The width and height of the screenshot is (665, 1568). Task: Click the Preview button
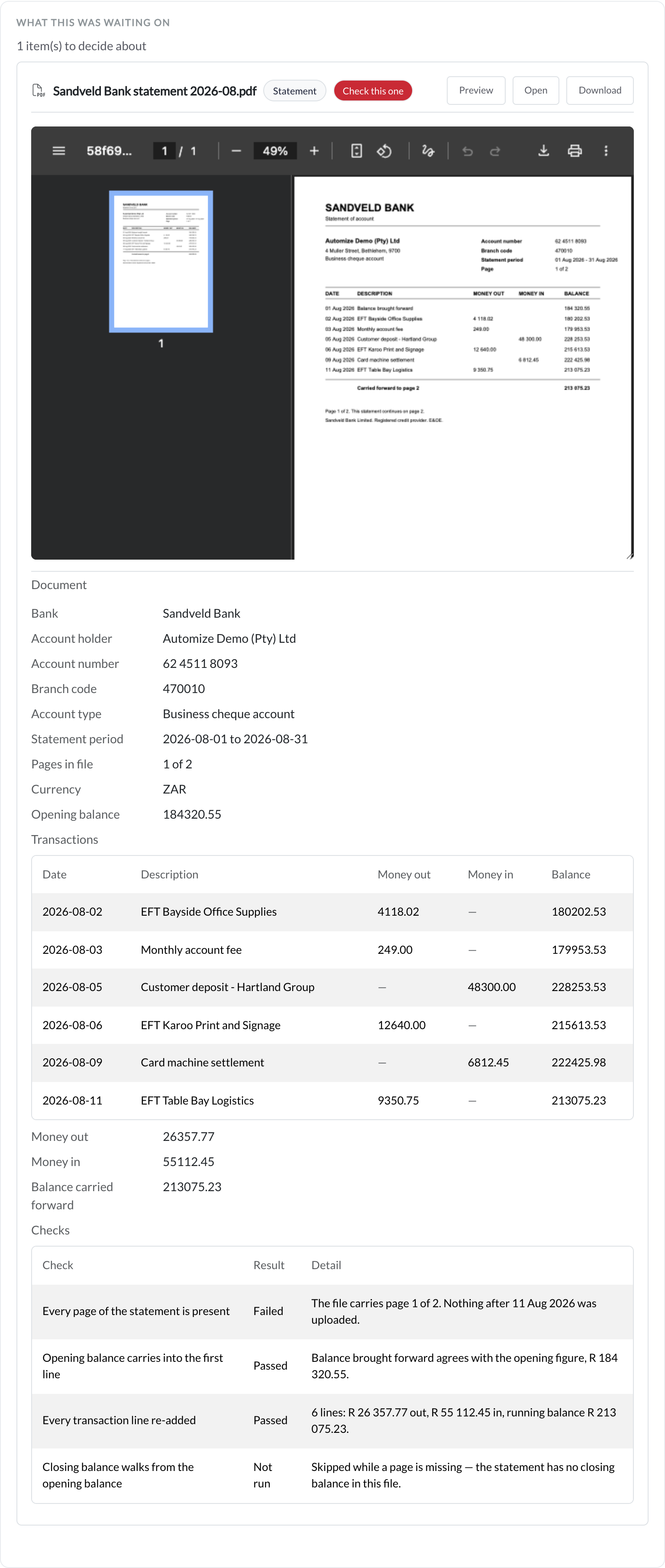pyautogui.click(x=476, y=91)
